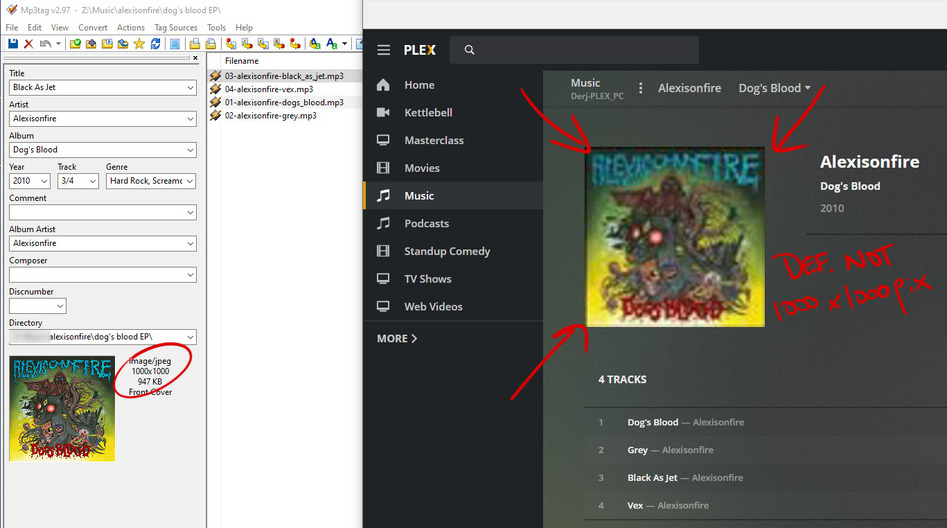Open the Tools menu
Screen dimensions: 947x528
216,28
